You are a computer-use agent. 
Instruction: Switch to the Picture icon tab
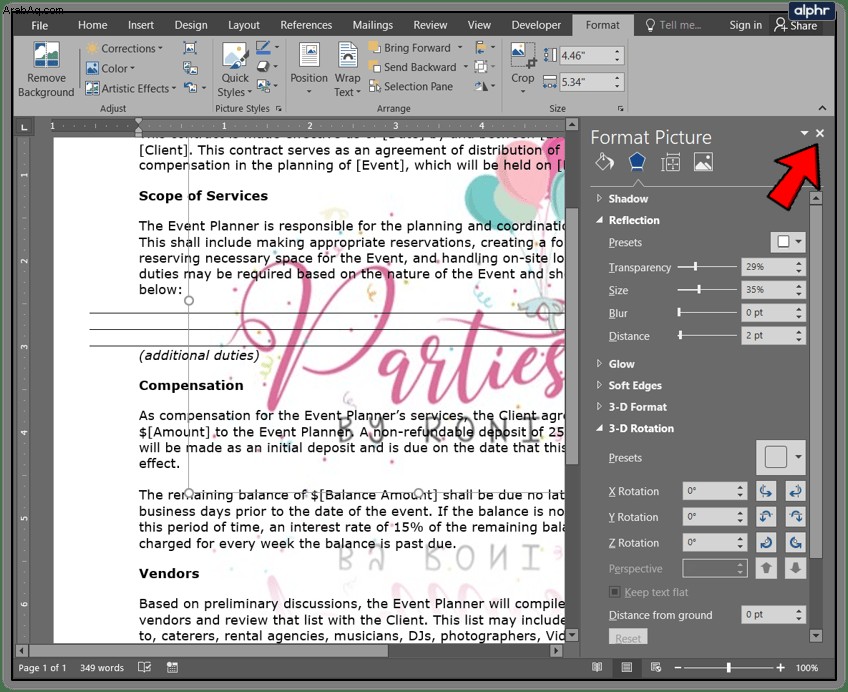pyautogui.click(x=703, y=162)
